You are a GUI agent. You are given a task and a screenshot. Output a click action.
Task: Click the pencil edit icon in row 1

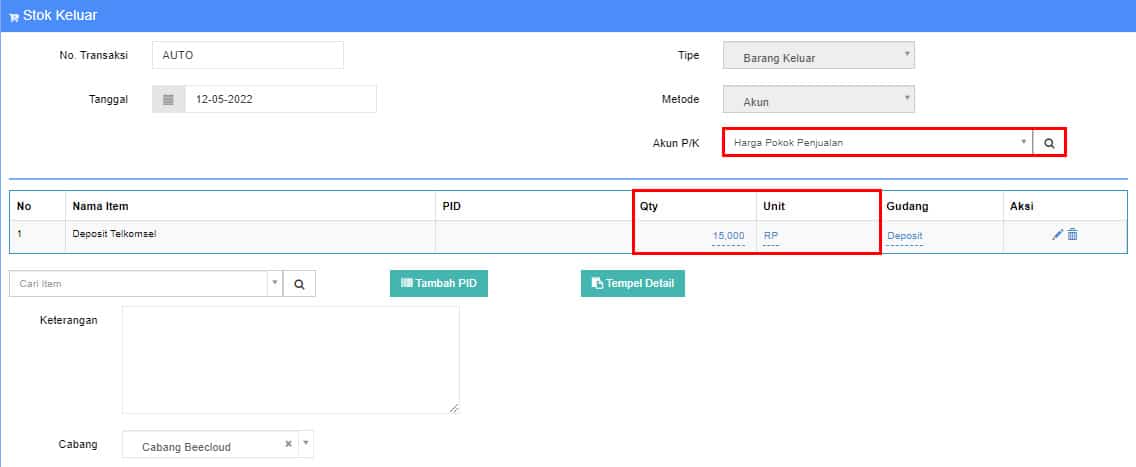click(1058, 234)
